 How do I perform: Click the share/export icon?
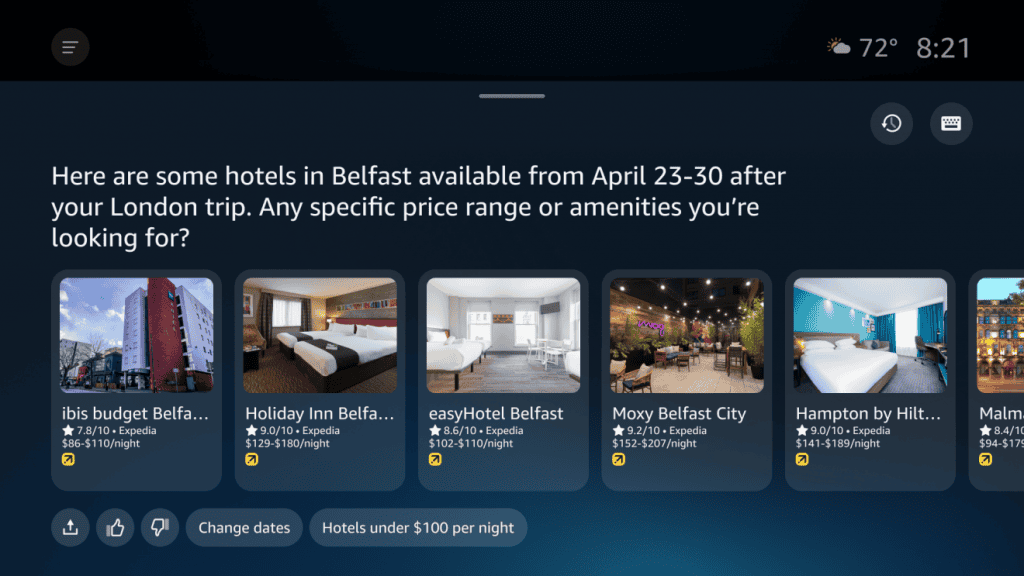coord(70,528)
